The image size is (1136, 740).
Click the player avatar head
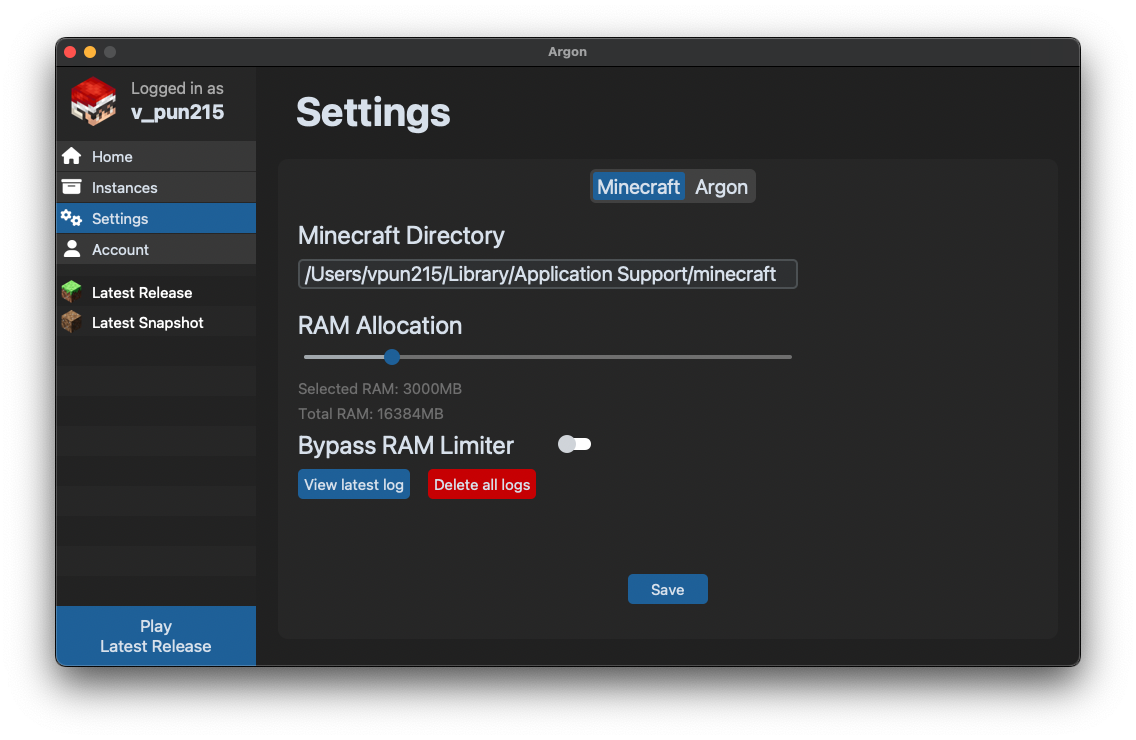93,101
